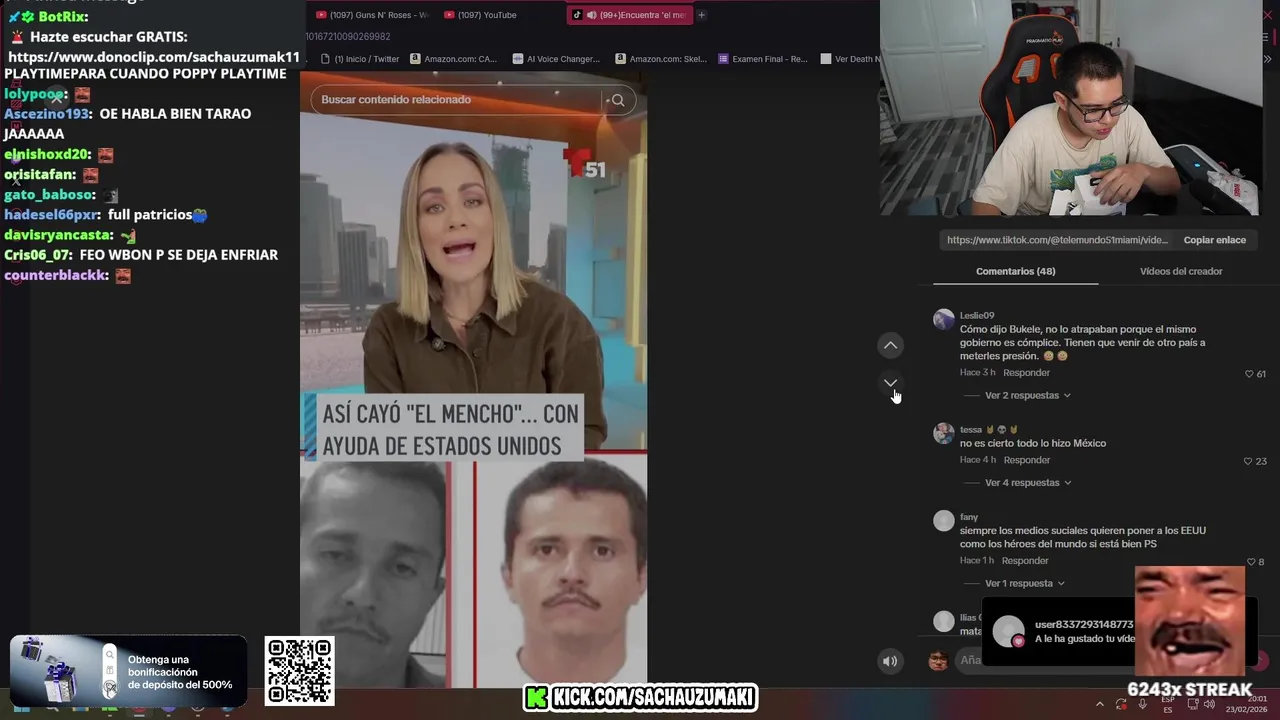Screen dimensions: 1280x720
Task: Click the search magnifier in the TikTok search bar
Action: coord(618,100)
